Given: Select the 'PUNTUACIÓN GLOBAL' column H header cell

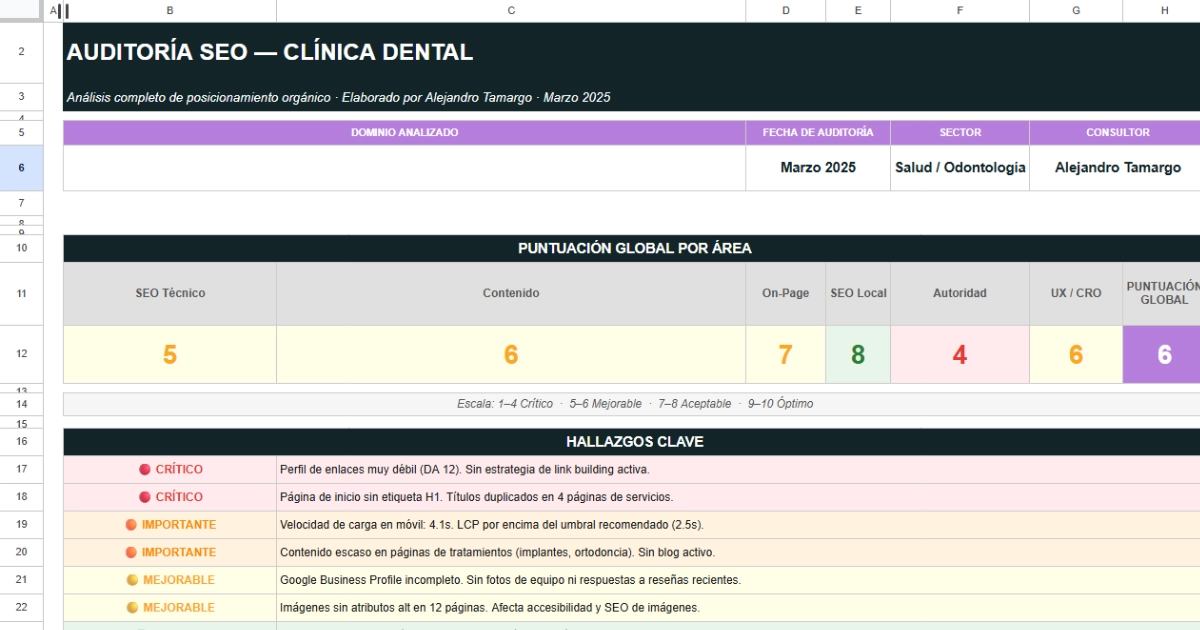Looking at the screenshot, I should (x=1162, y=293).
